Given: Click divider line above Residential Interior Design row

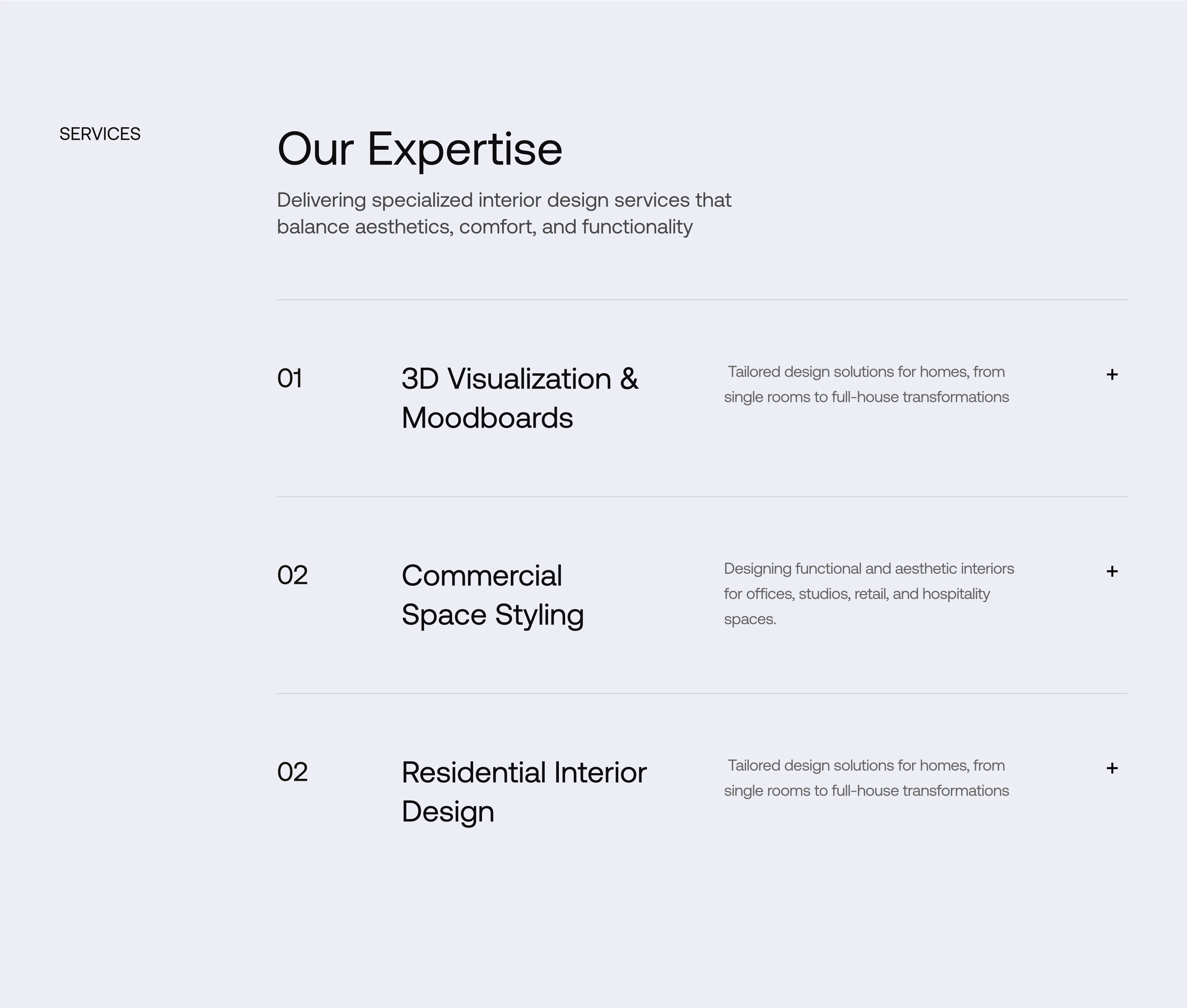Looking at the screenshot, I should [x=702, y=693].
